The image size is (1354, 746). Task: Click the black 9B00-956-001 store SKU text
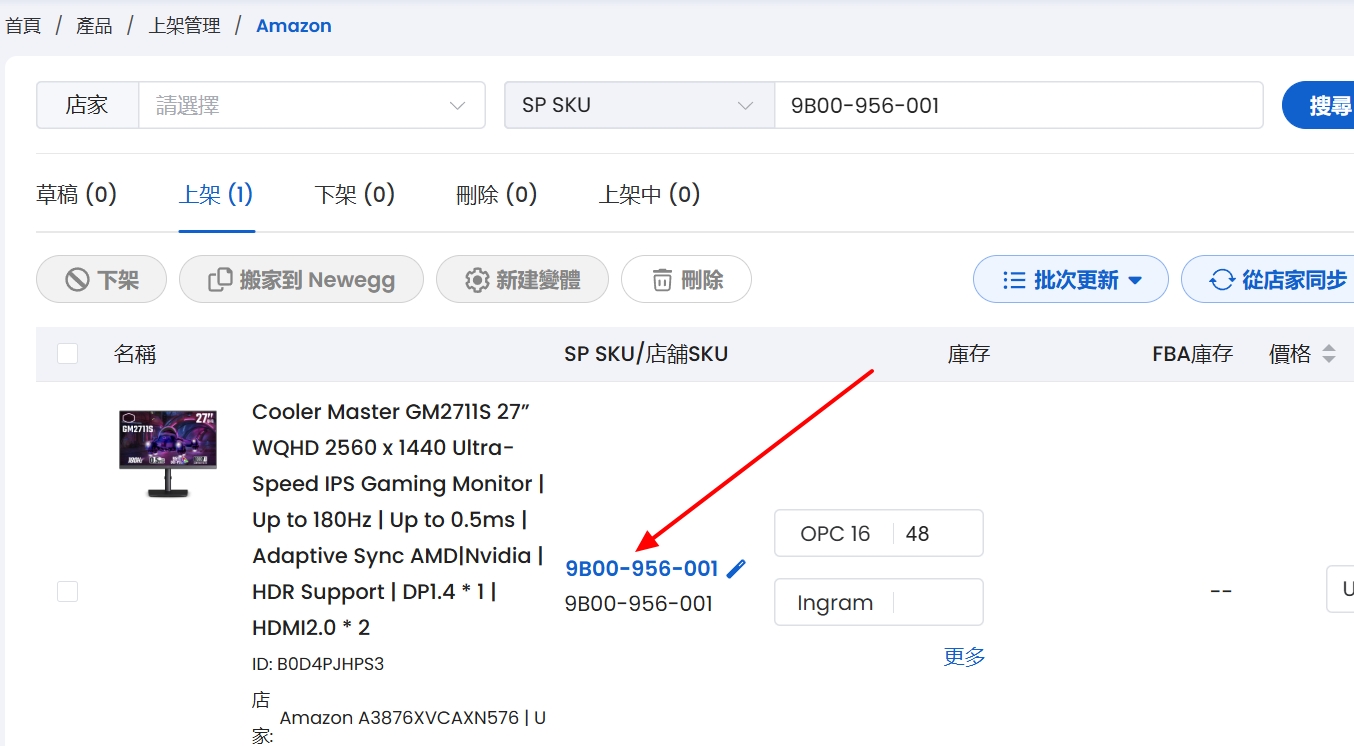coord(639,604)
